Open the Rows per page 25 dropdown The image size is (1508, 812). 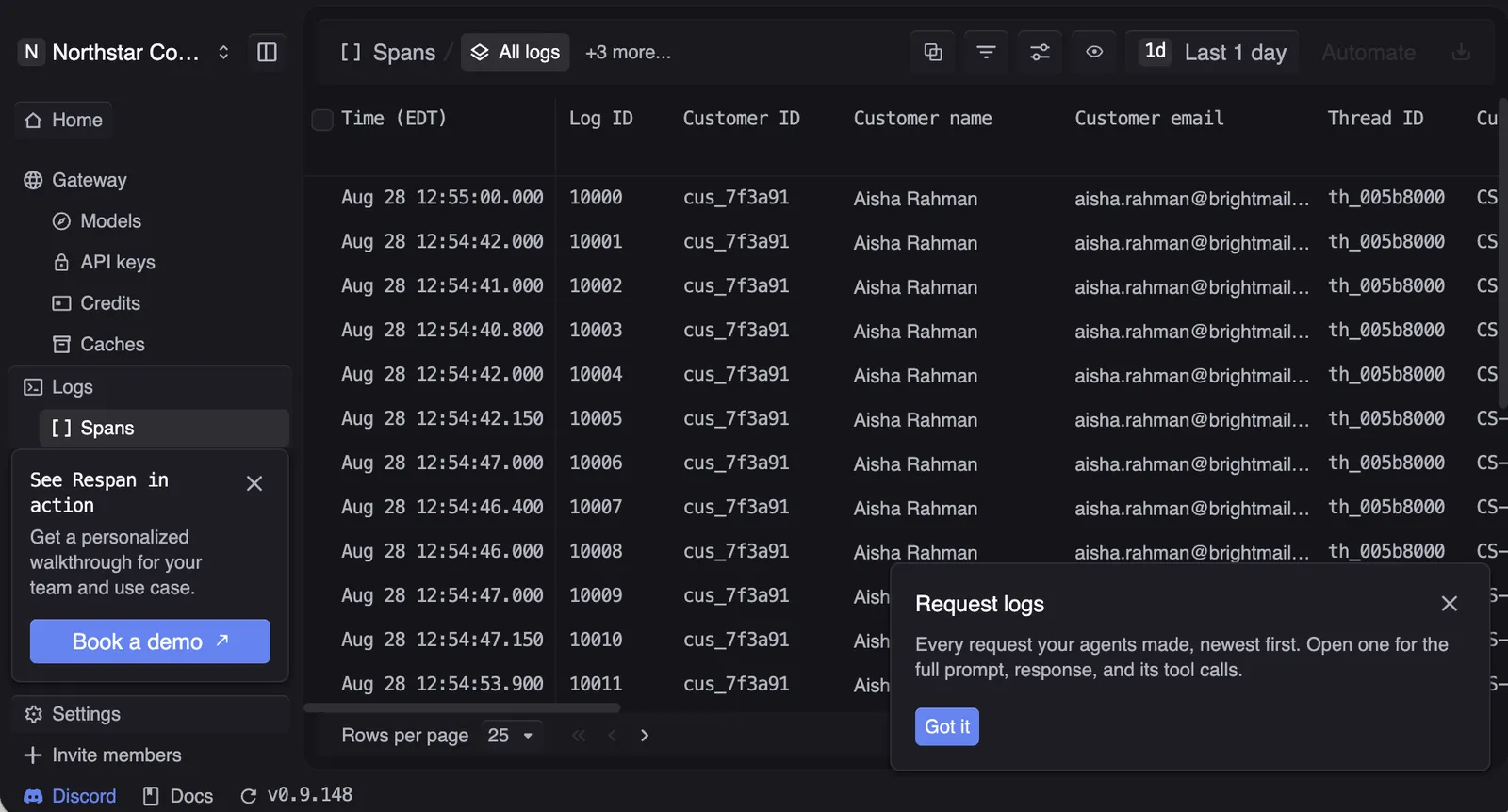tap(510, 735)
